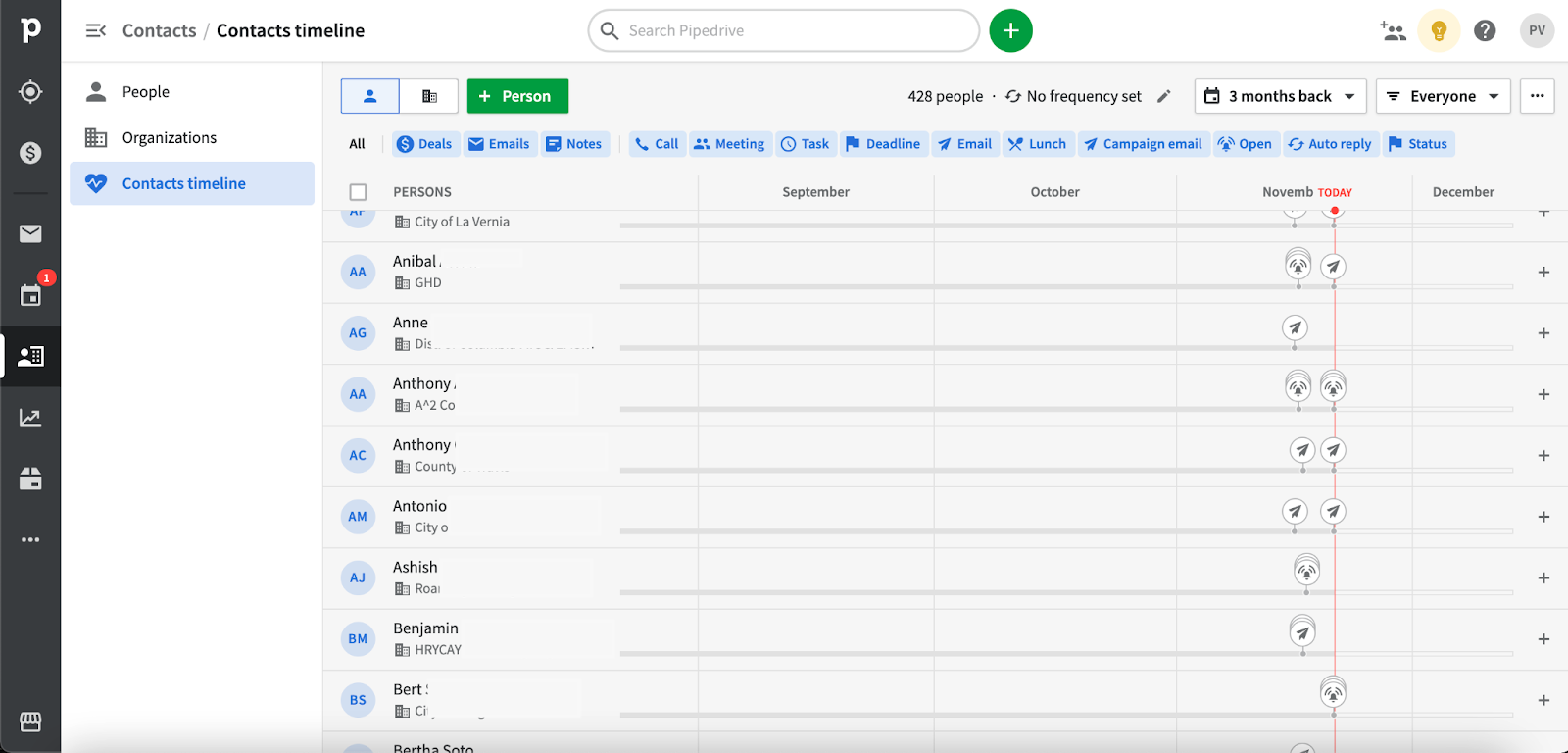The height and width of the screenshot is (753, 1568).
Task: Click the green quick add plus button
Action: click(x=1011, y=30)
